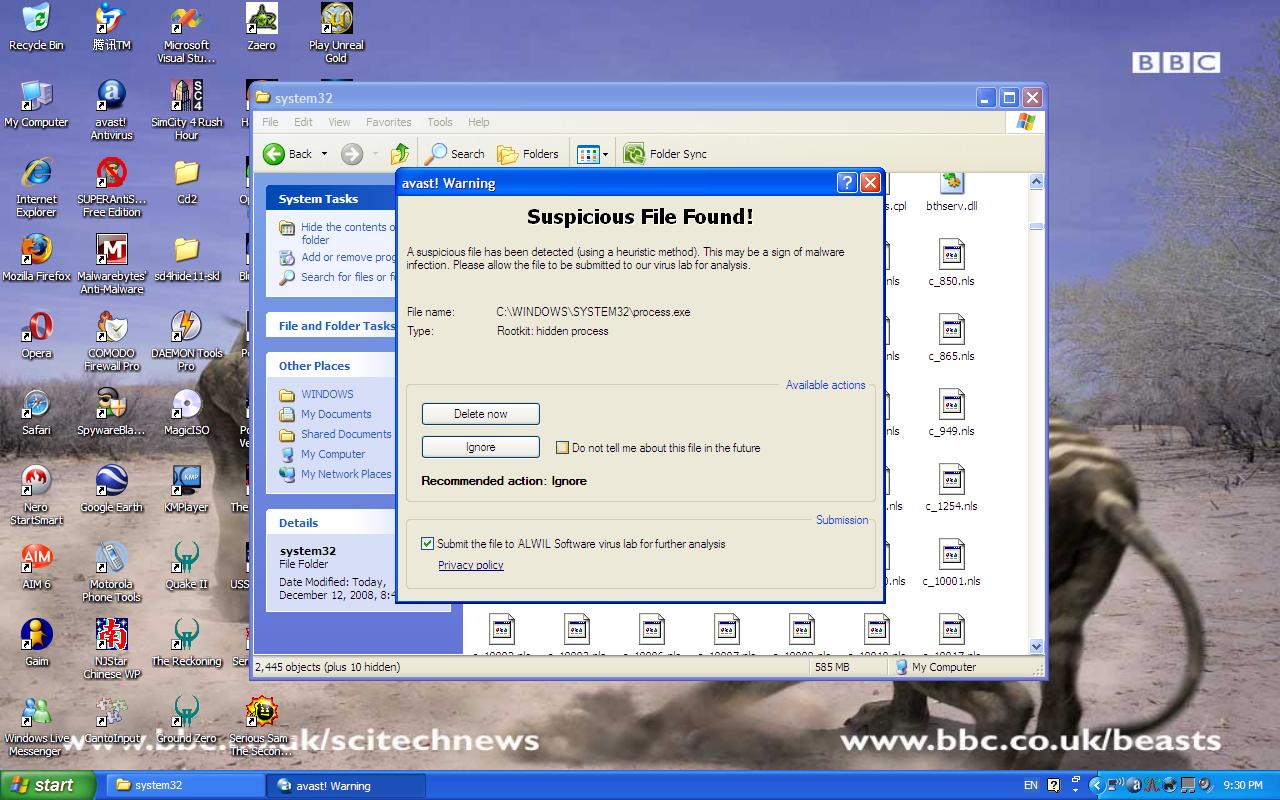This screenshot has height=800, width=1280.
Task: Go to WINDOWS in Other Places
Action: pyautogui.click(x=327, y=394)
